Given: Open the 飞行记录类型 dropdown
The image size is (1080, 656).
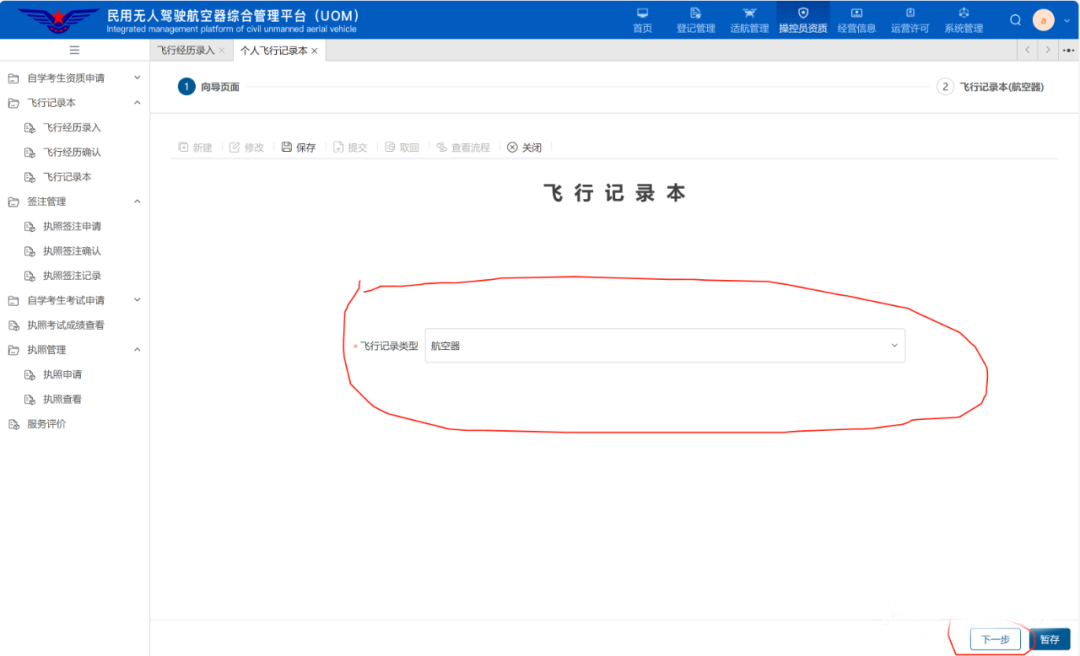Looking at the screenshot, I should (x=665, y=346).
